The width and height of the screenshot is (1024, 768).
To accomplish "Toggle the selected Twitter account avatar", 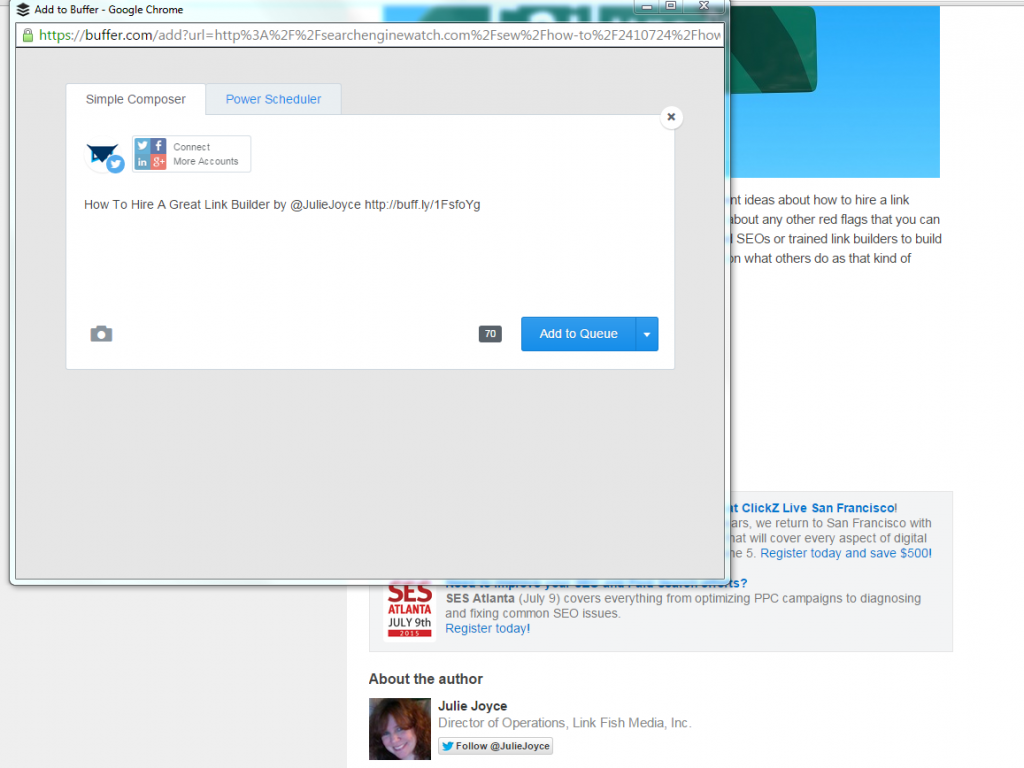I will (104, 156).
